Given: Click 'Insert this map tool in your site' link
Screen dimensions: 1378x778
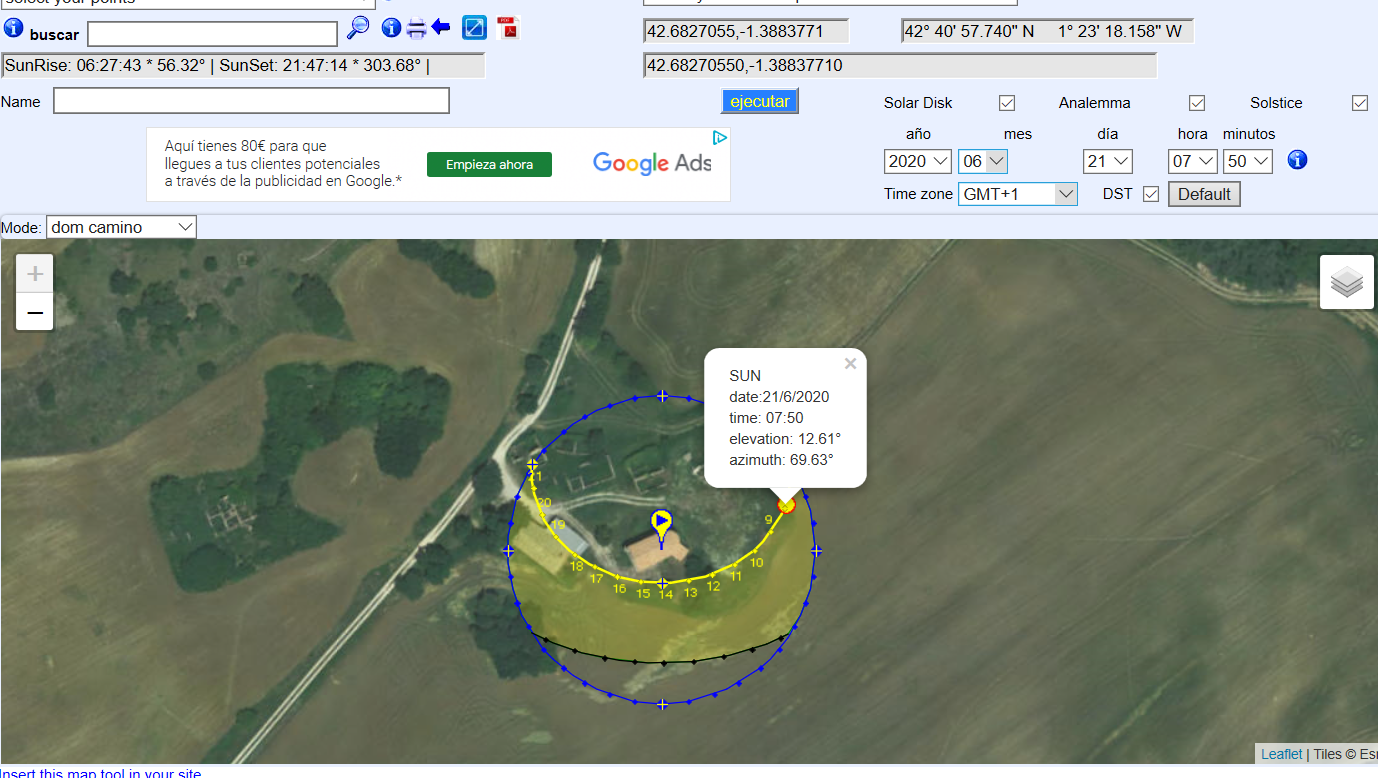Looking at the screenshot, I should click(100, 773).
